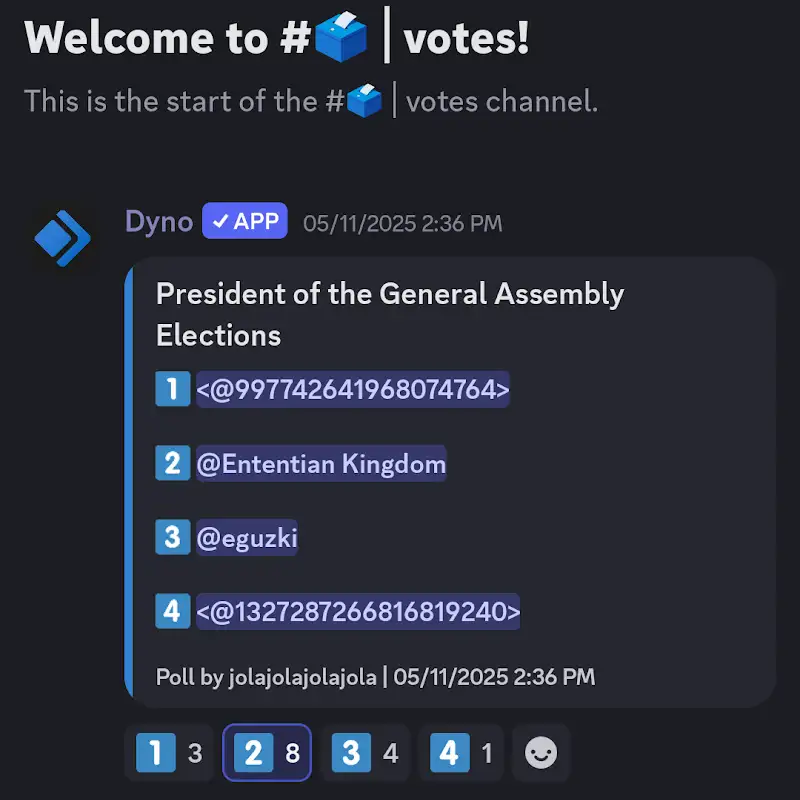Click number 4 emoji beside <@1327287266816819240> mention
Image resolution: width=800 pixels, height=800 pixels.
172,611
